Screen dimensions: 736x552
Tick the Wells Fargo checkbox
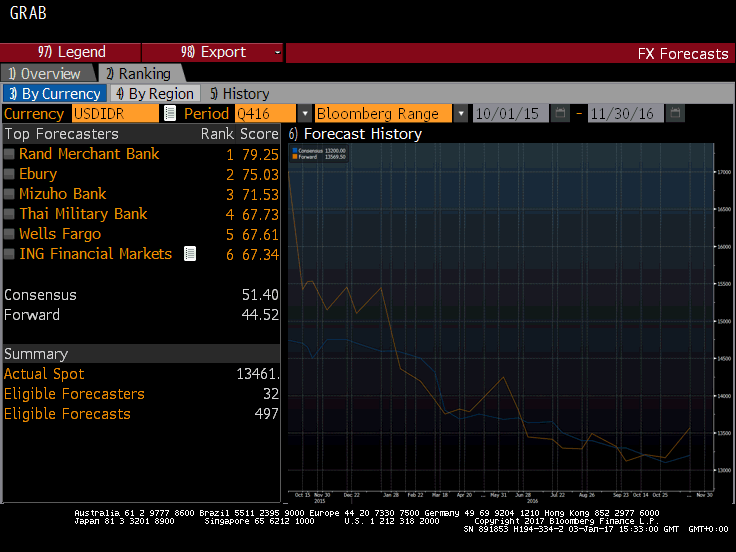click(9, 234)
